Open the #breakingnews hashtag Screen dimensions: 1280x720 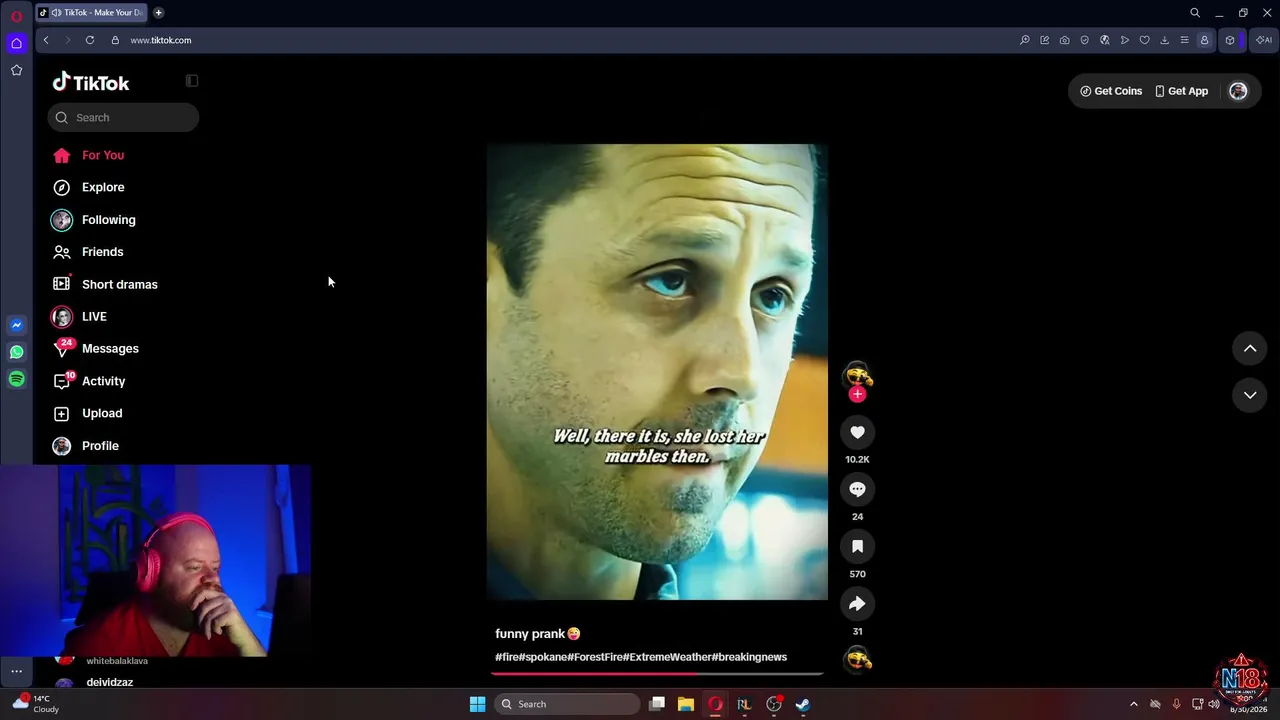pos(749,657)
